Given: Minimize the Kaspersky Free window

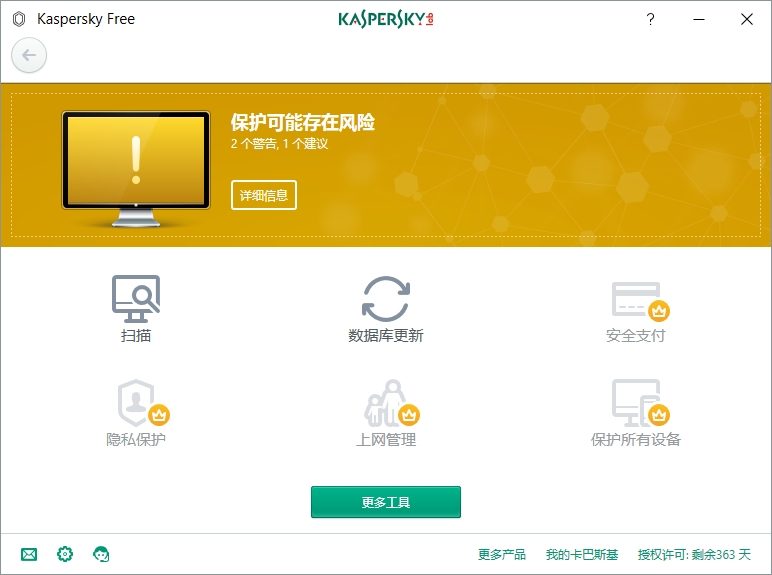Looking at the screenshot, I should (x=699, y=19).
